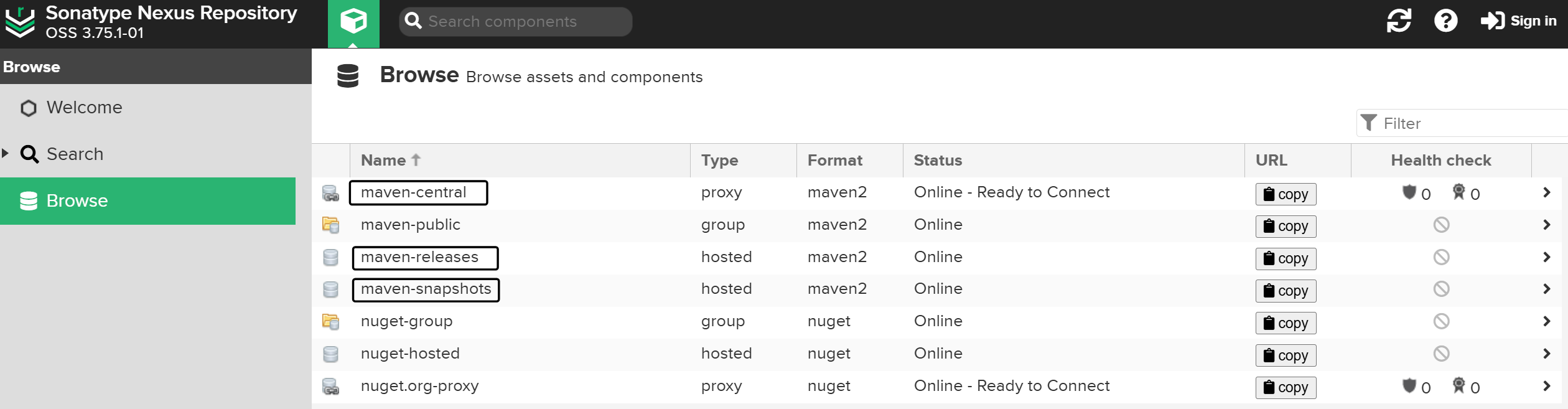Viewport: 1568px width, 409px height.
Task: Expand nuget-group row chevron
Action: point(1547,321)
